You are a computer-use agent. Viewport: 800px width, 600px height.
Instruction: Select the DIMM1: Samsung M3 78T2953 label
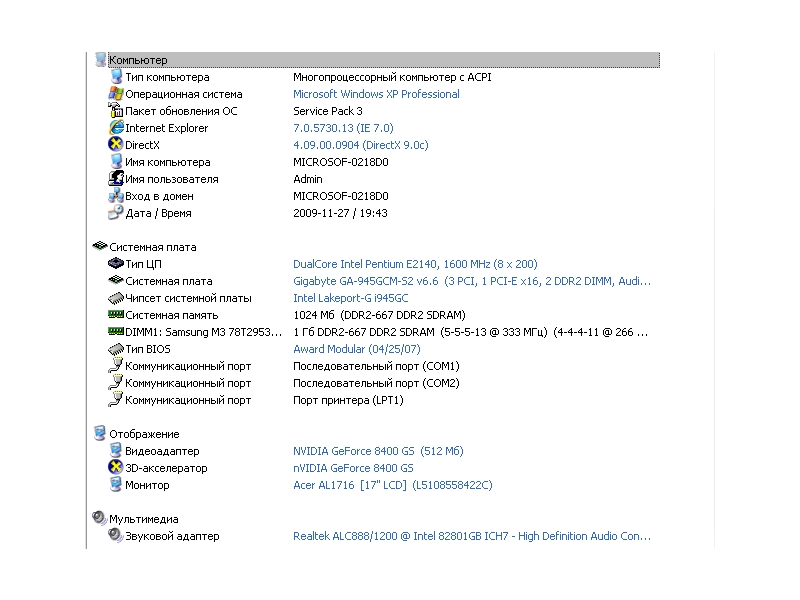[x=204, y=332]
